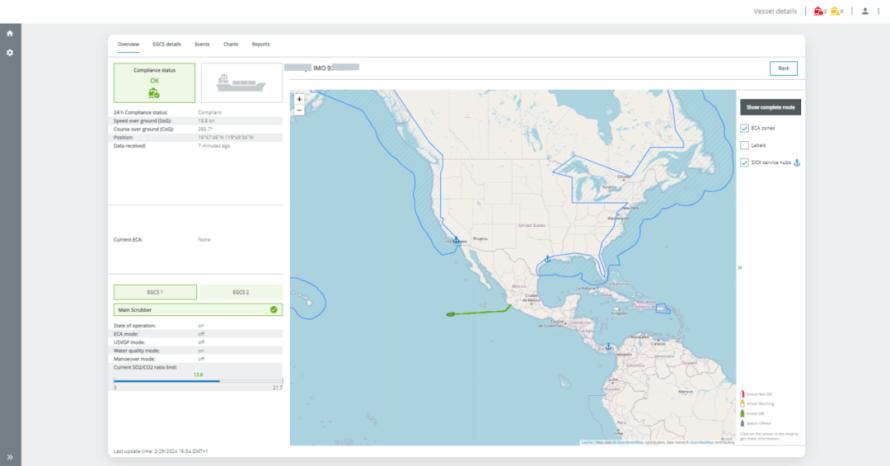Click the green vessel marker on the map

[450, 314]
